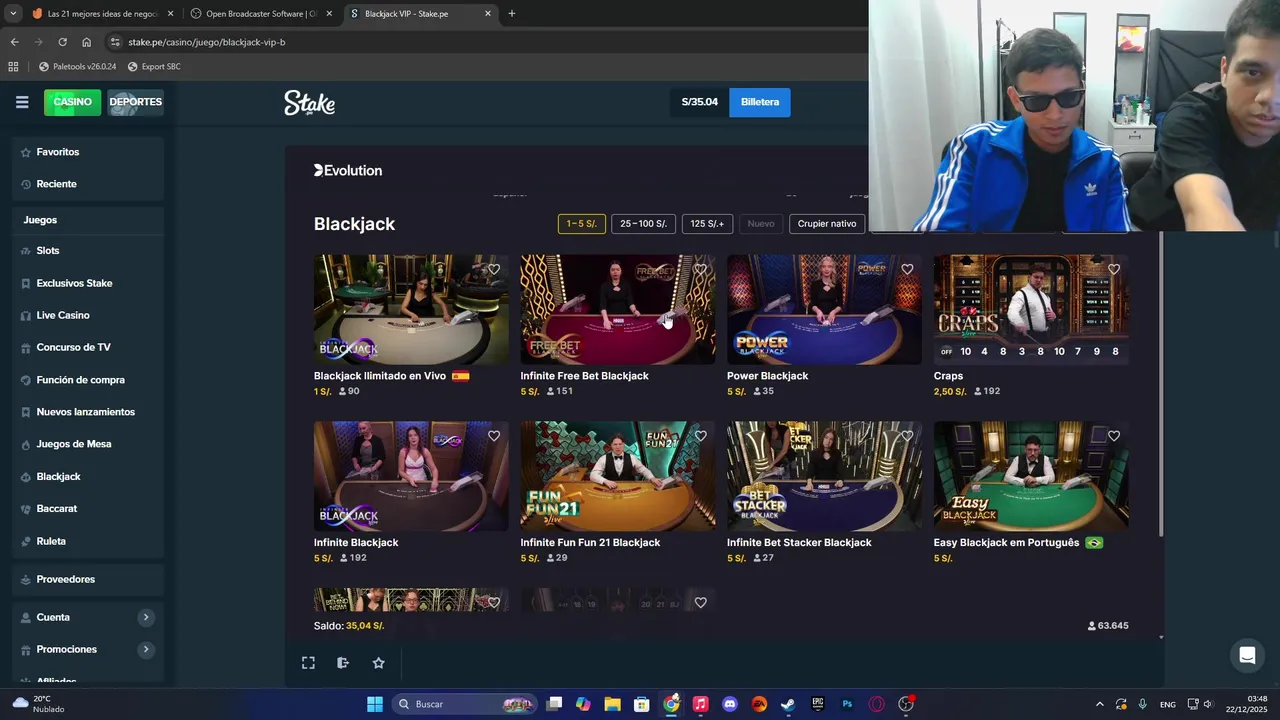Viewport: 1280px width, 720px height.
Task: Favorite Easy Blackjack em Português heart
Action: 1114,436
